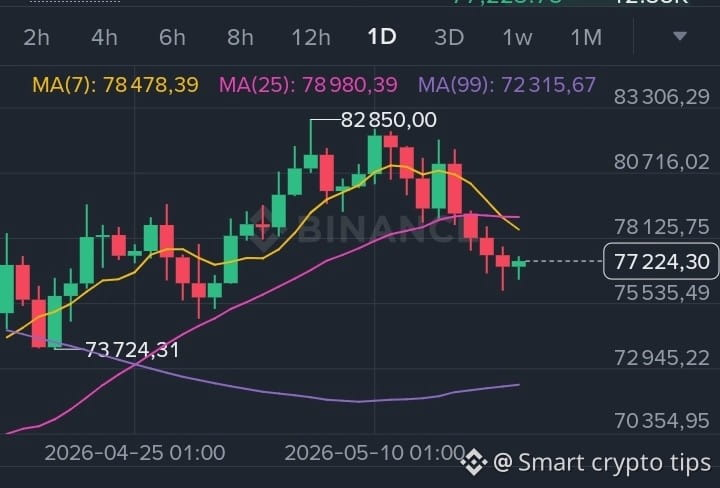Choose the 3D chart interval
The image size is (720, 488).
449,37
